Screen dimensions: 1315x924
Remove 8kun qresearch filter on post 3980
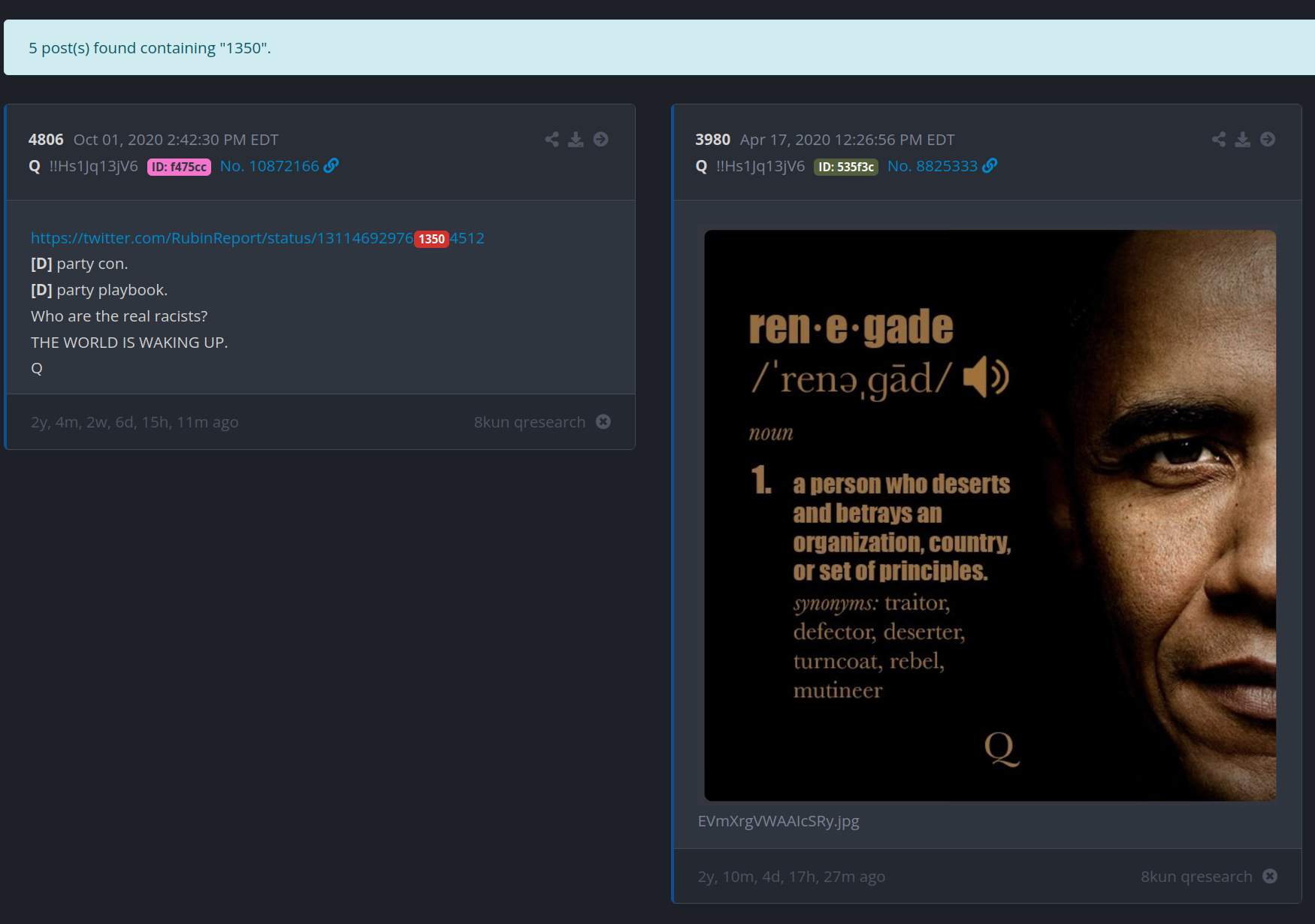click(1270, 876)
